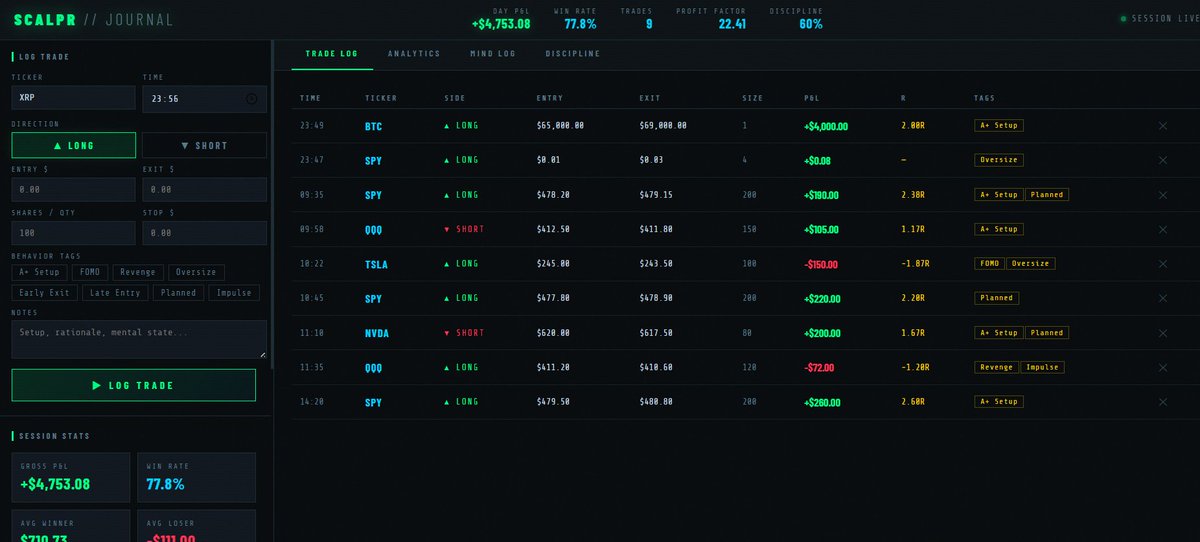Image resolution: width=1200 pixels, height=542 pixels.
Task: Focus the Entry $ field
Action: [73, 189]
